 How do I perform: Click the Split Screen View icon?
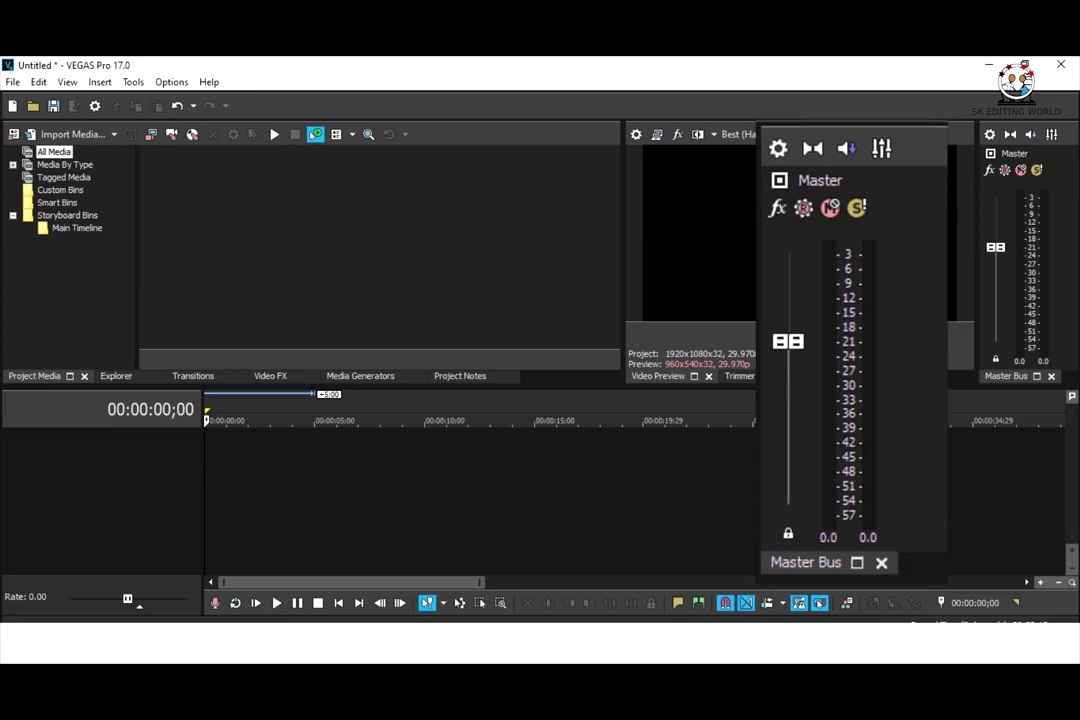pos(698,134)
